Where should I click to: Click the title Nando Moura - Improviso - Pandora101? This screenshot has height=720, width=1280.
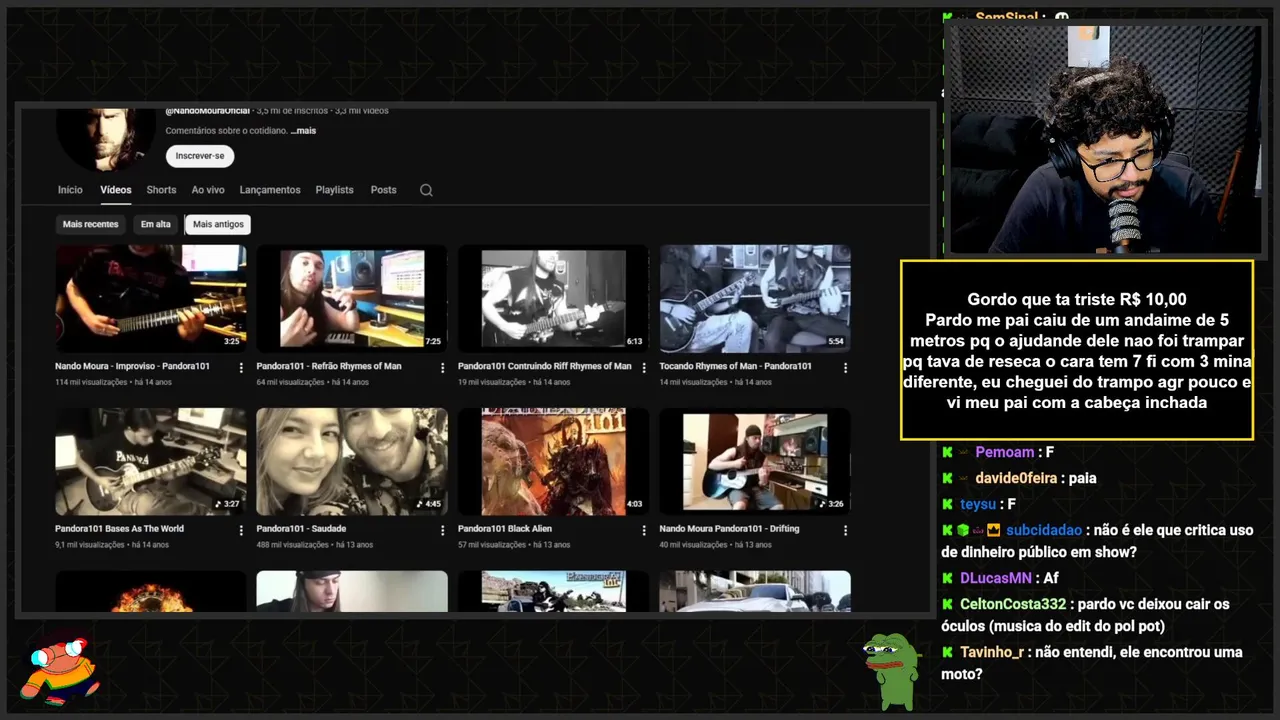point(132,366)
